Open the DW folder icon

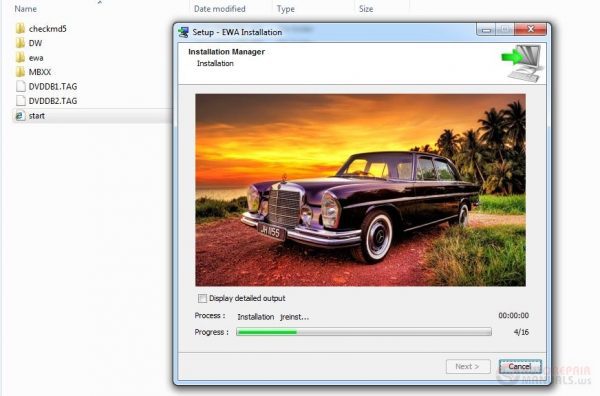(20, 43)
